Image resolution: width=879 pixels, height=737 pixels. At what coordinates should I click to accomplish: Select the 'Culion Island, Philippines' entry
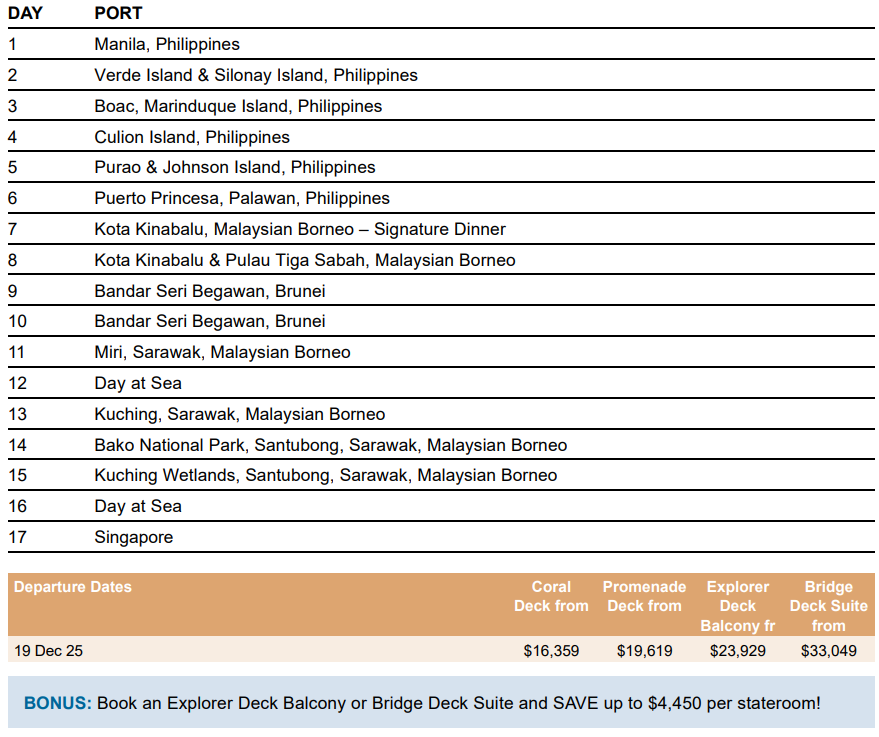pos(192,137)
